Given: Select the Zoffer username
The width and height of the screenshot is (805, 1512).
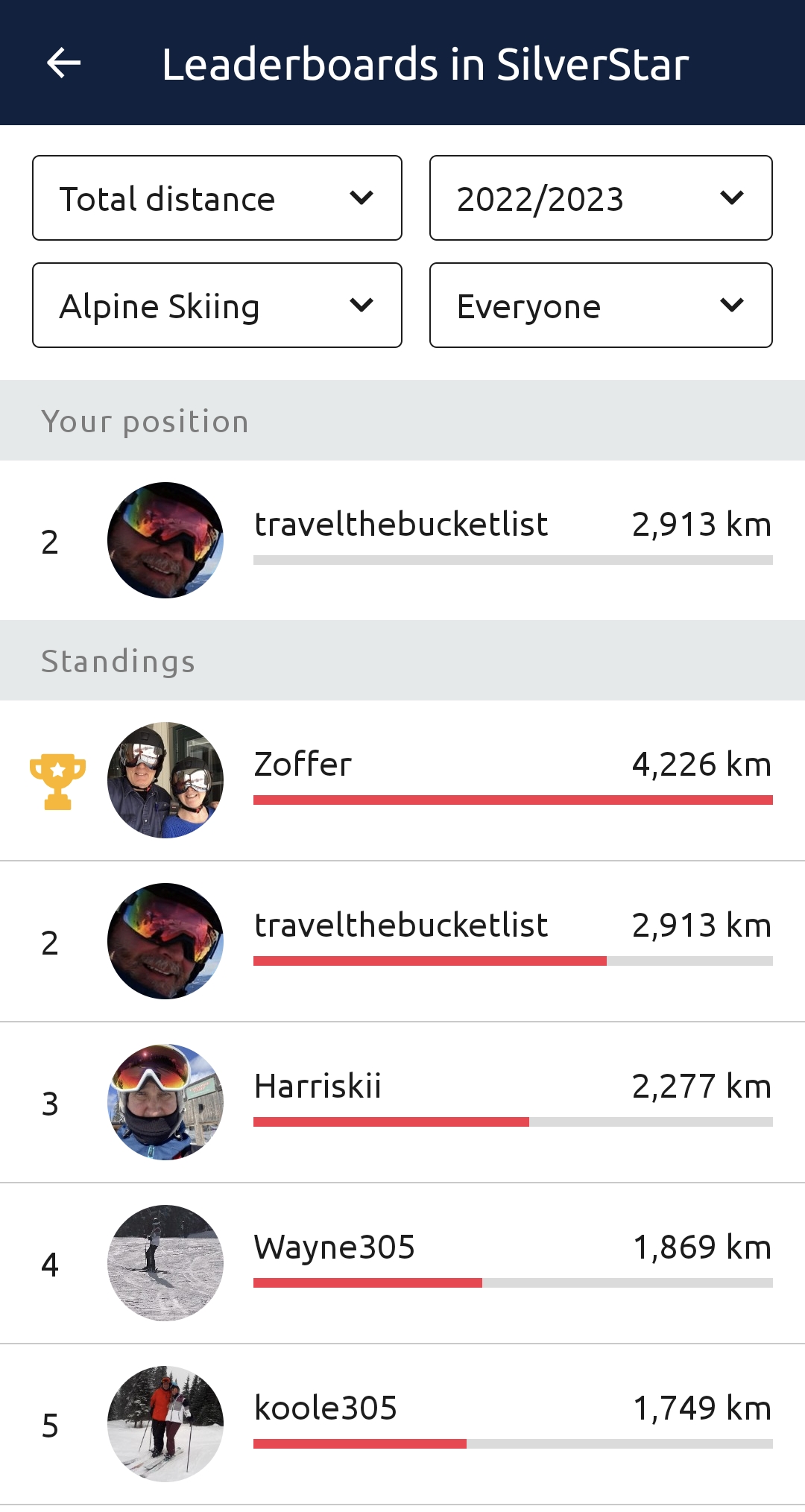Looking at the screenshot, I should click(x=303, y=765).
